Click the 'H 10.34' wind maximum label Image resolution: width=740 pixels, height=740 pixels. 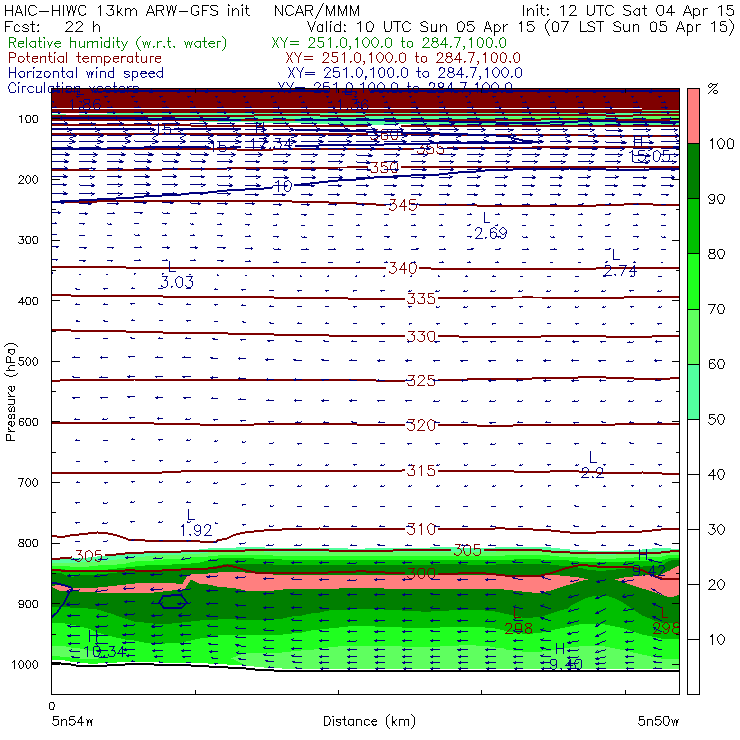click(x=104, y=644)
